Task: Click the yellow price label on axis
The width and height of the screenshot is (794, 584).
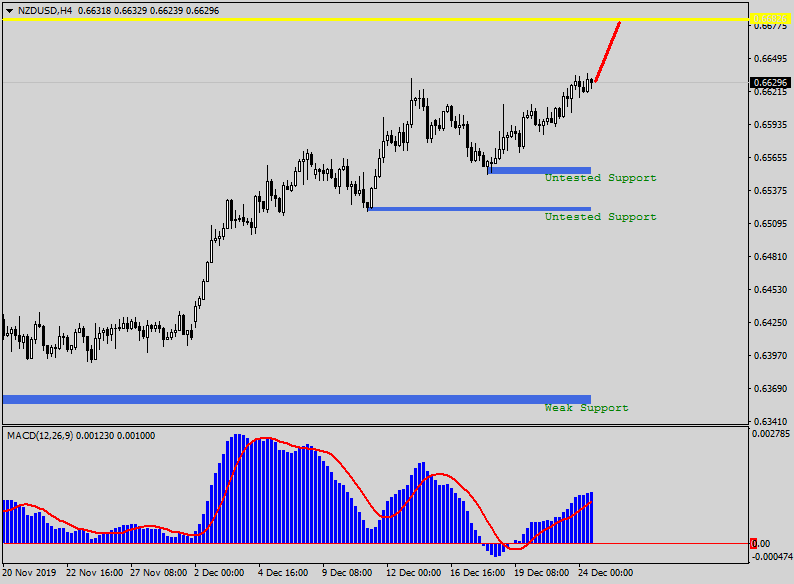Action: point(769,19)
